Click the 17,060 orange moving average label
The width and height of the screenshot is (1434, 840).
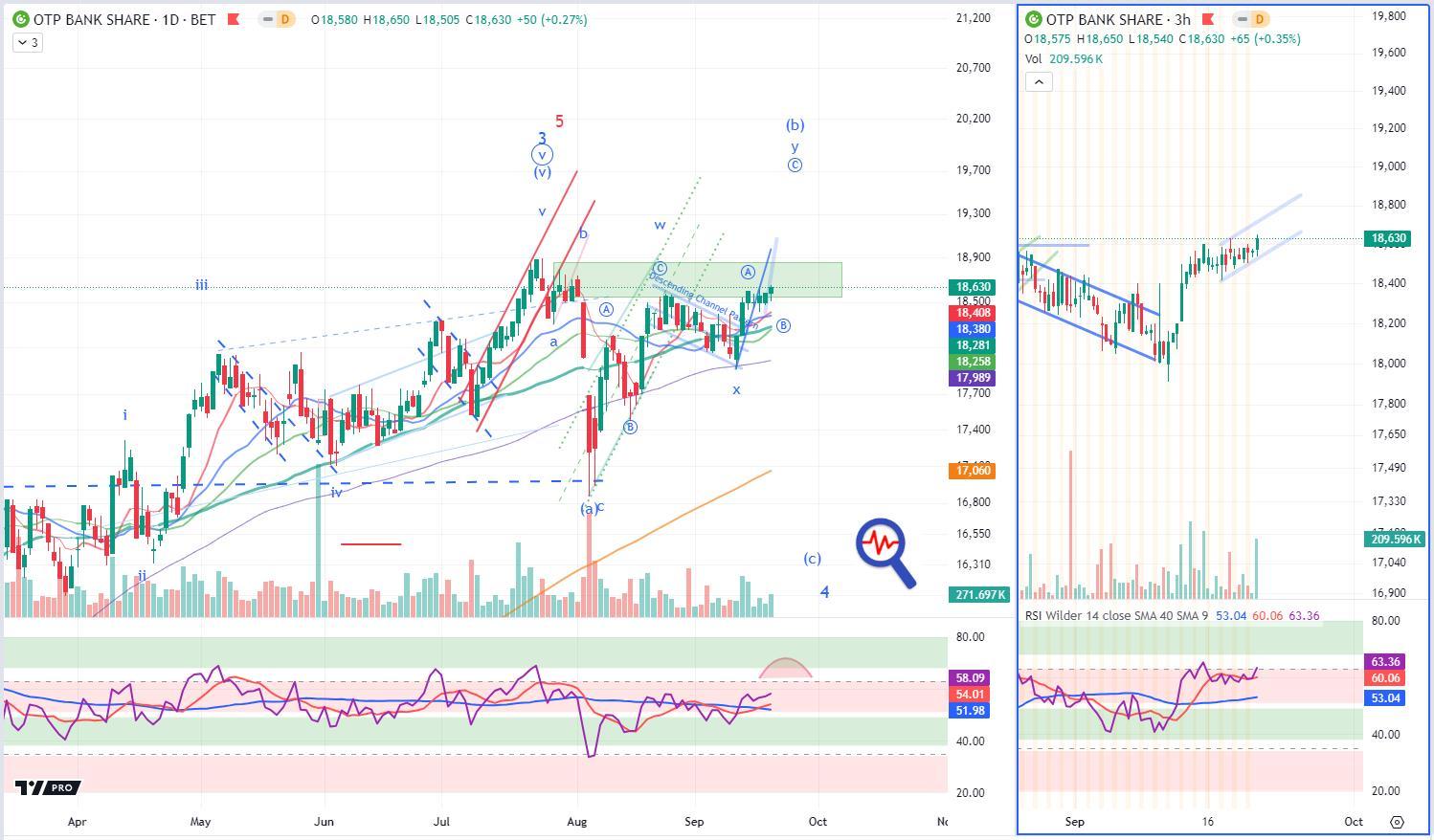pyautogui.click(x=972, y=471)
